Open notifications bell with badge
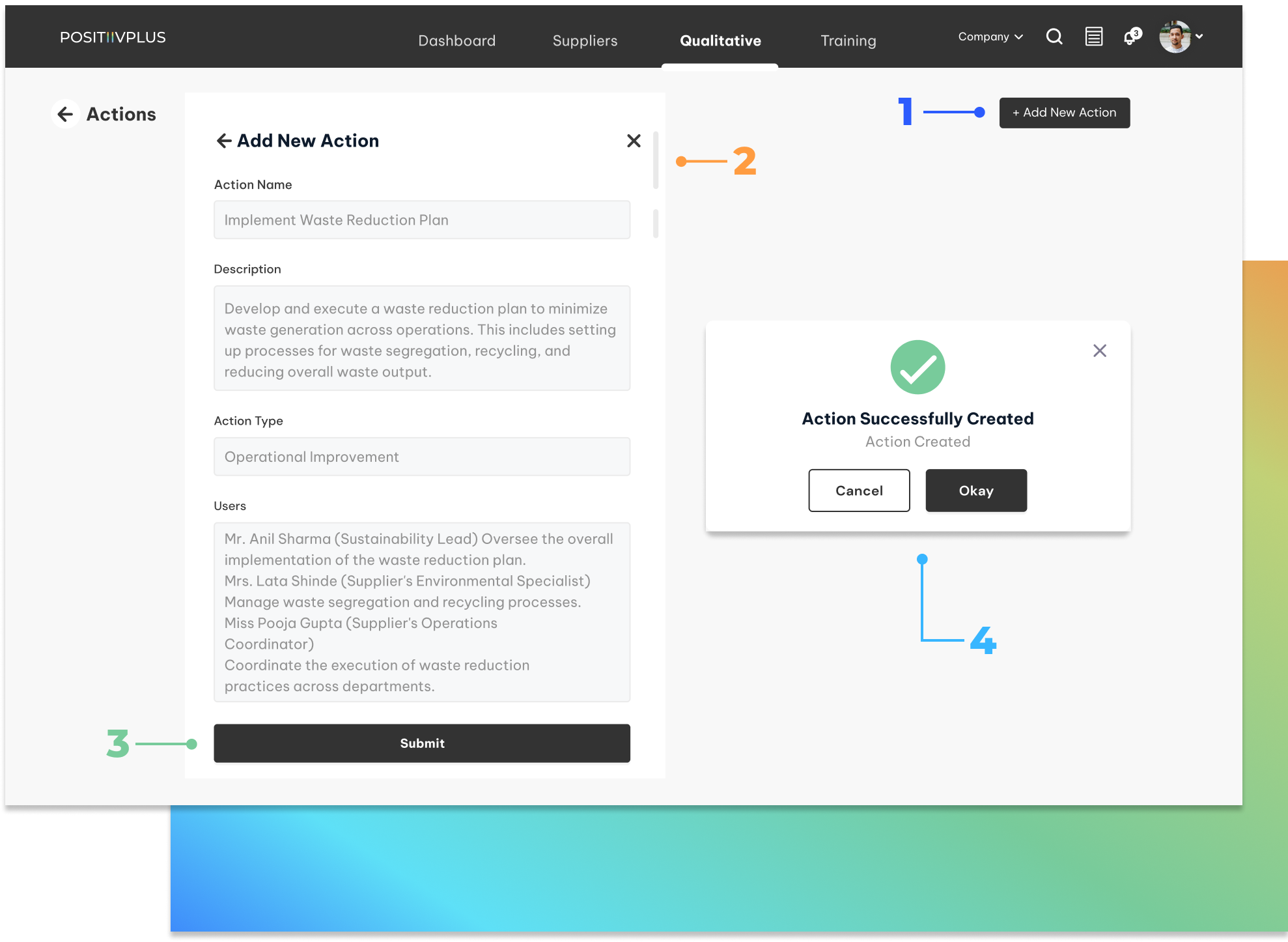Viewport: 1288px width, 942px height. (x=1132, y=37)
